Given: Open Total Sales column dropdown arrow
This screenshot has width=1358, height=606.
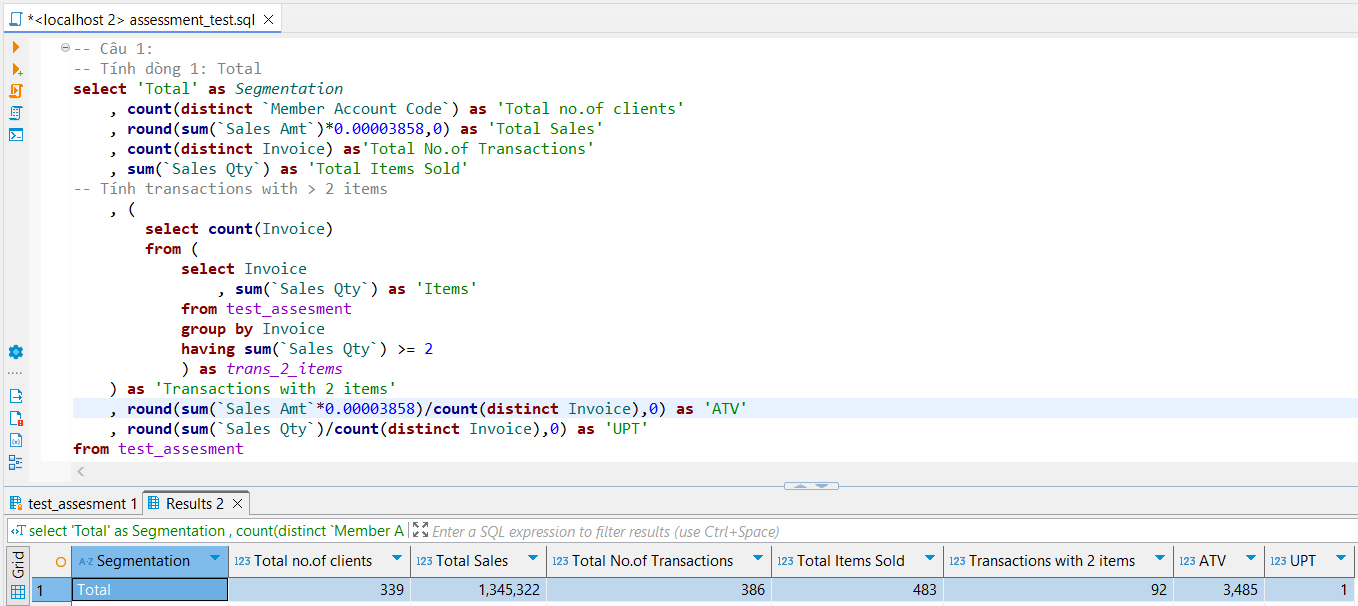Looking at the screenshot, I should coord(533,559).
